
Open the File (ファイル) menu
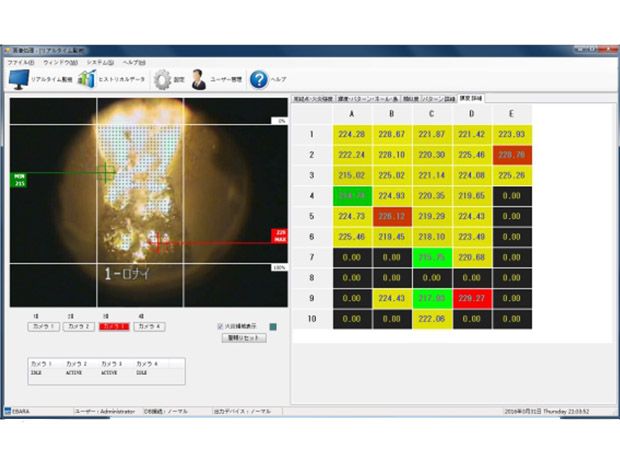[20, 62]
